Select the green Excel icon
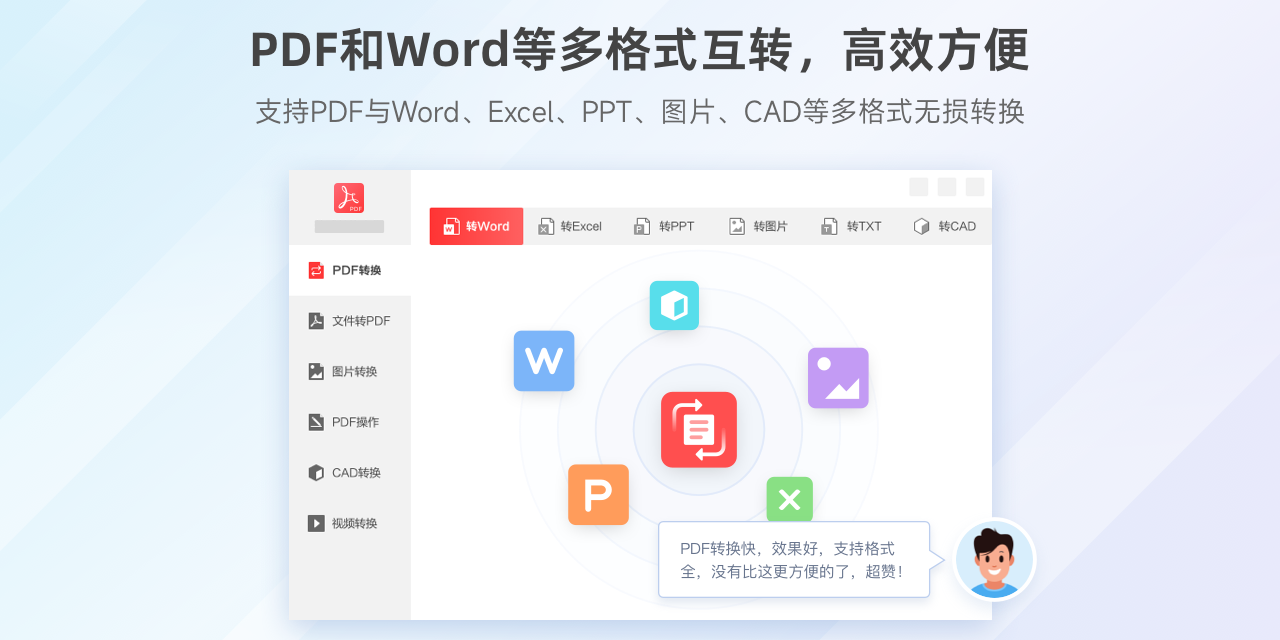 [x=789, y=499]
